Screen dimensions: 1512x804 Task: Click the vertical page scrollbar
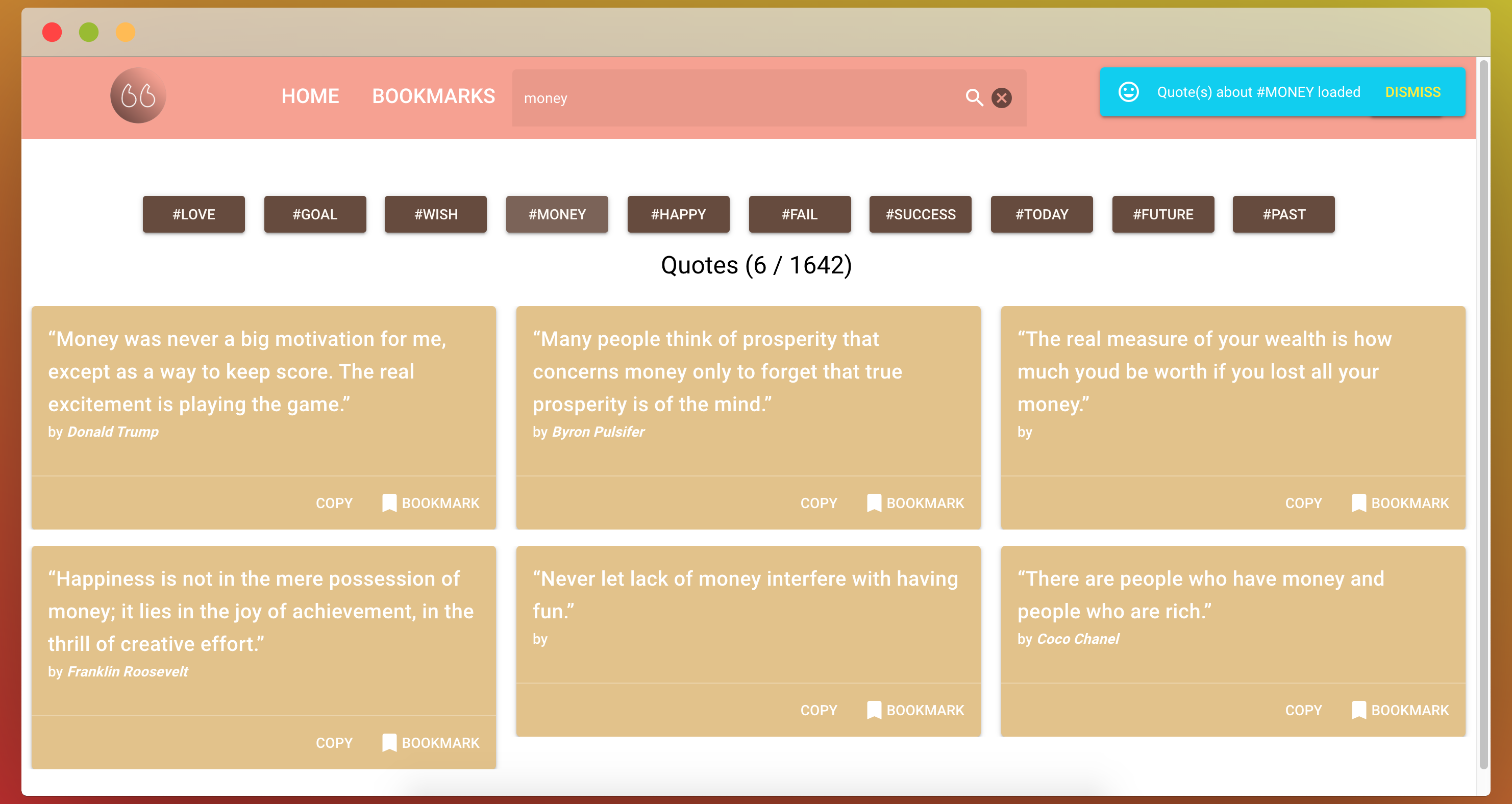(1483, 411)
